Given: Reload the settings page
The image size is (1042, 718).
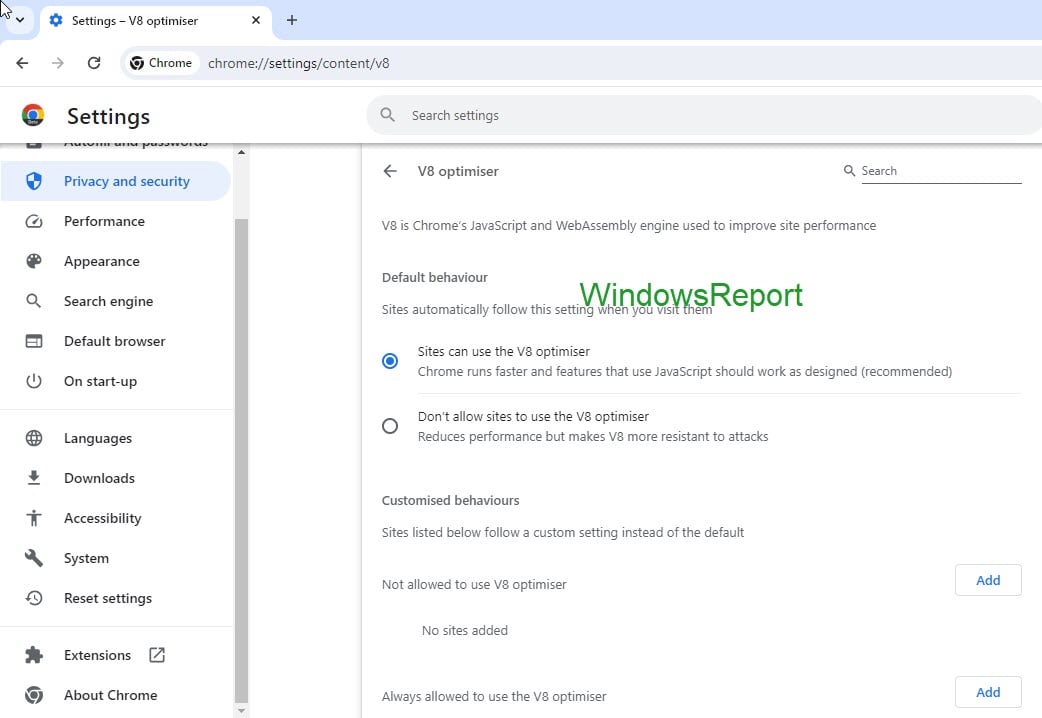Looking at the screenshot, I should coord(94,63).
